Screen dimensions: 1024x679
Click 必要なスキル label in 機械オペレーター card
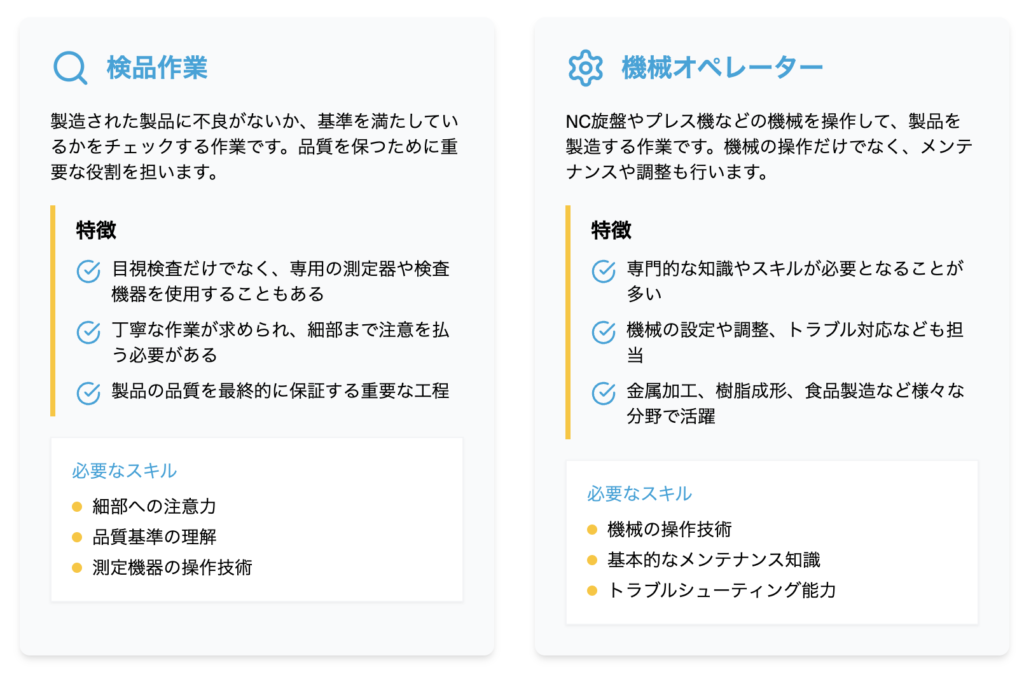639,494
